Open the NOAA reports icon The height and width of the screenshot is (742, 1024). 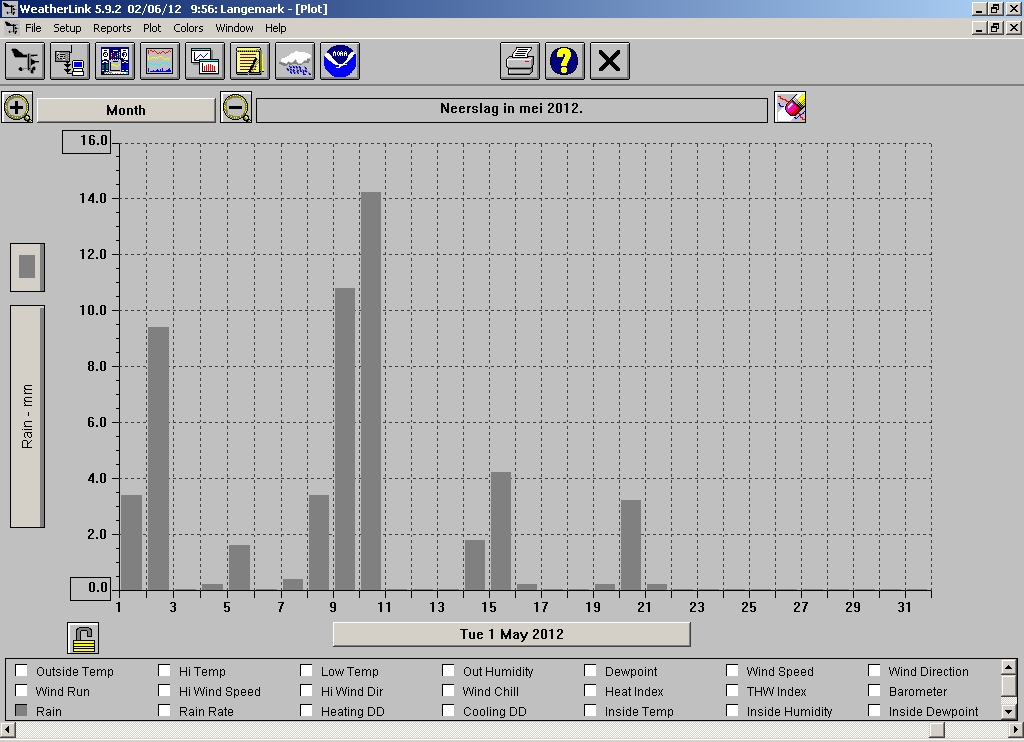point(340,61)
